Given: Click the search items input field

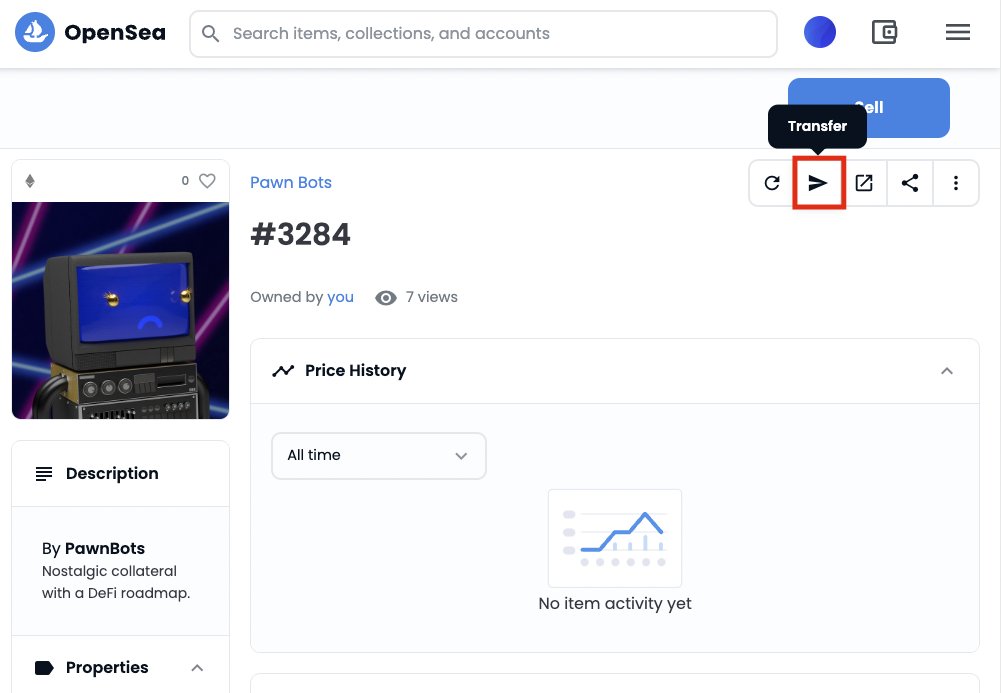Looking at the screenshot, I should pos(483,32).
